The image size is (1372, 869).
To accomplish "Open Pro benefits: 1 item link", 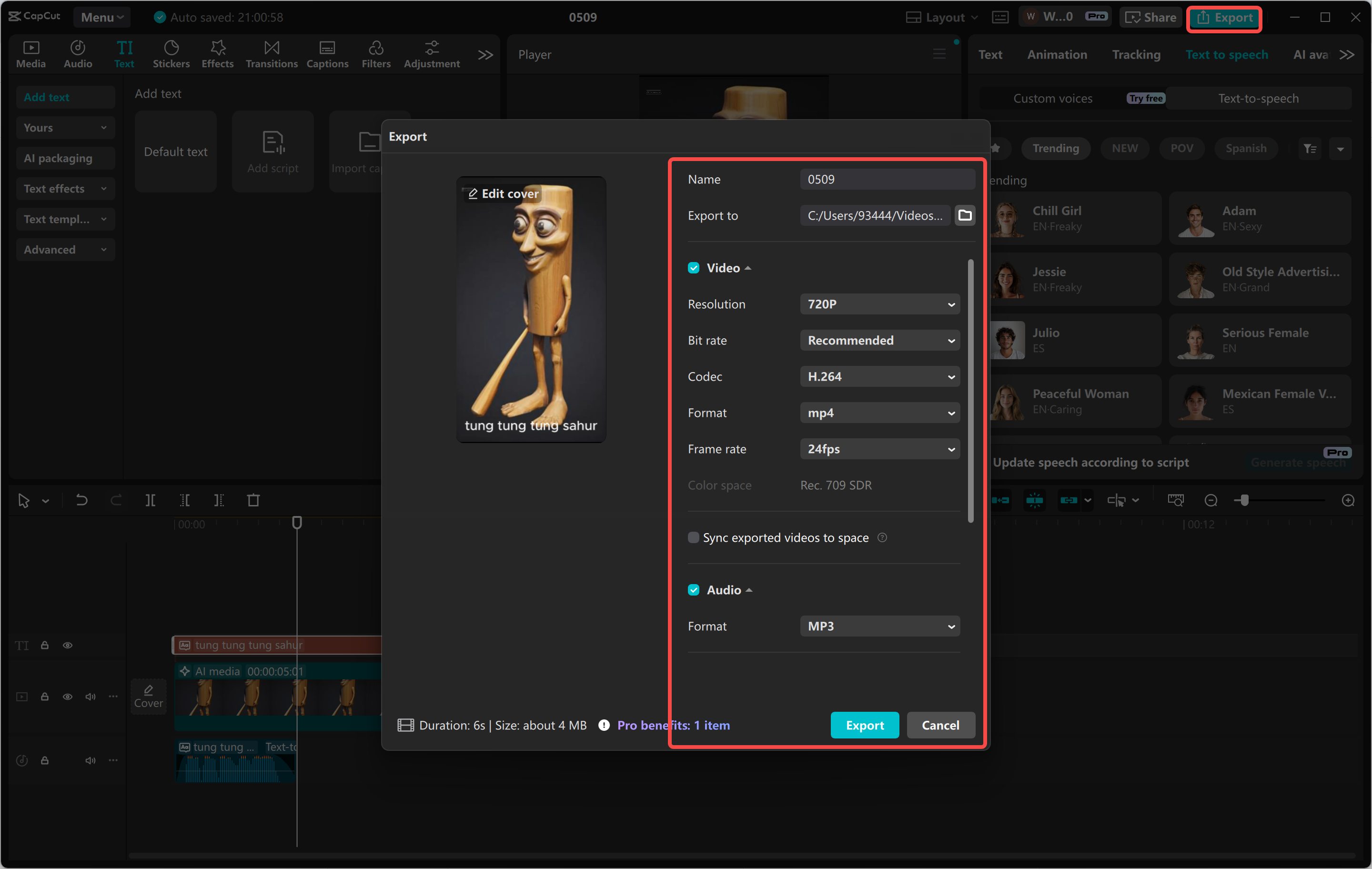I will click(x=674, y=725).
